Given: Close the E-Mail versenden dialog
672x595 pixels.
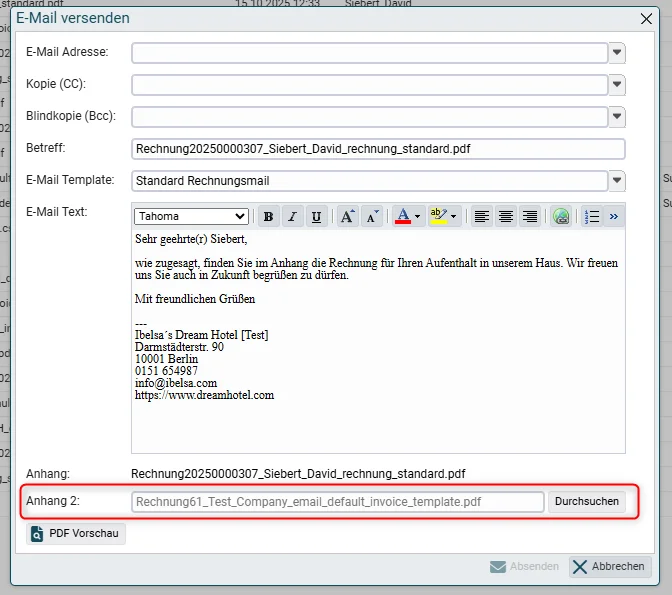Looking at the screenshot, I should pyautogui.click(x=646, y=19).
